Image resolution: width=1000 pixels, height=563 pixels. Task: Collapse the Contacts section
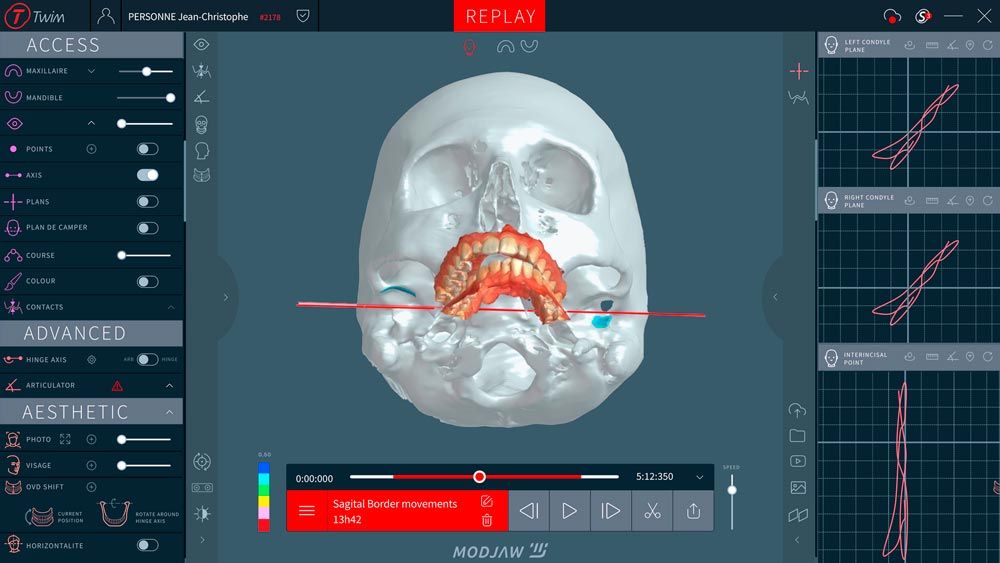pos(171,307)
